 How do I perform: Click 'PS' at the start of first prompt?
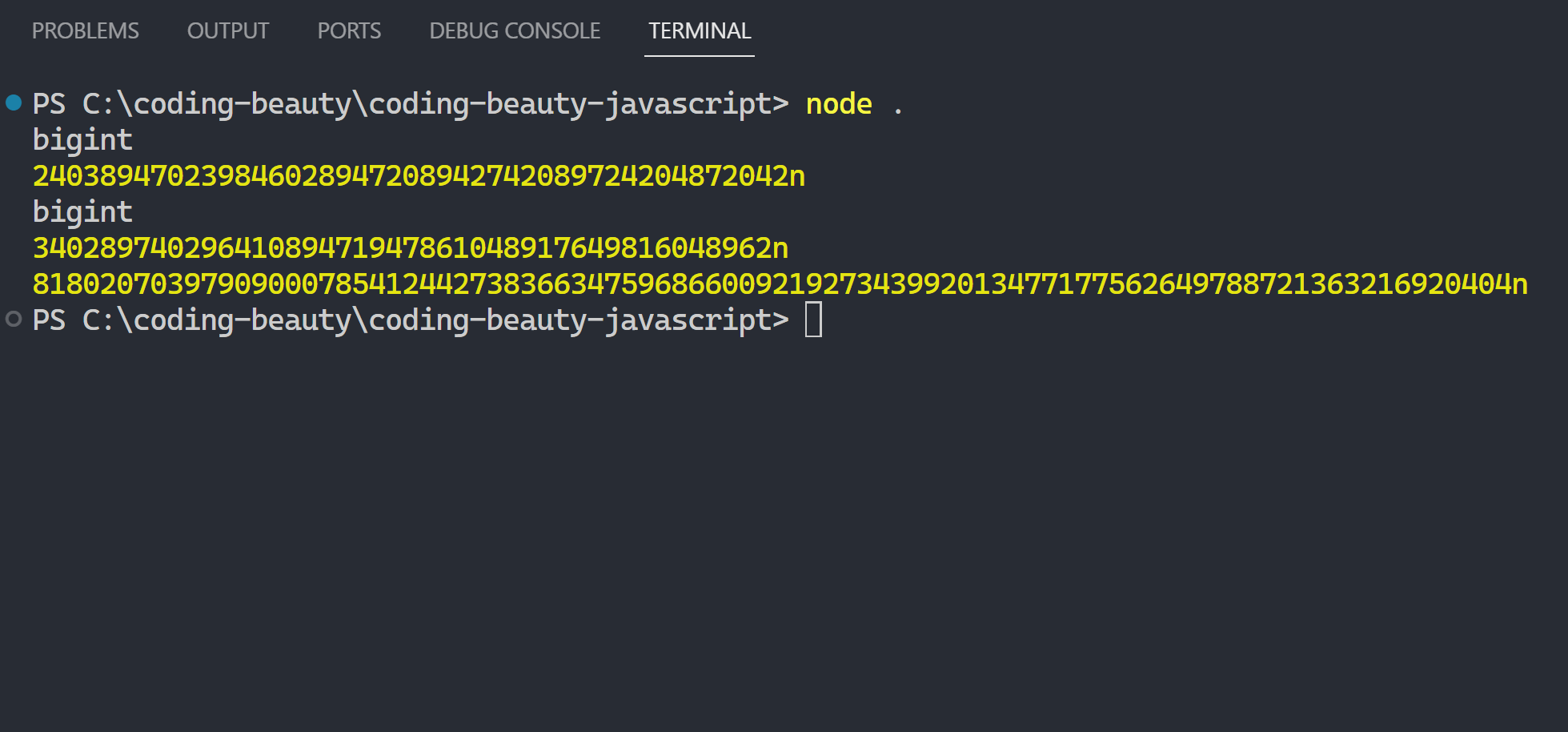click(x=49, y=104)
